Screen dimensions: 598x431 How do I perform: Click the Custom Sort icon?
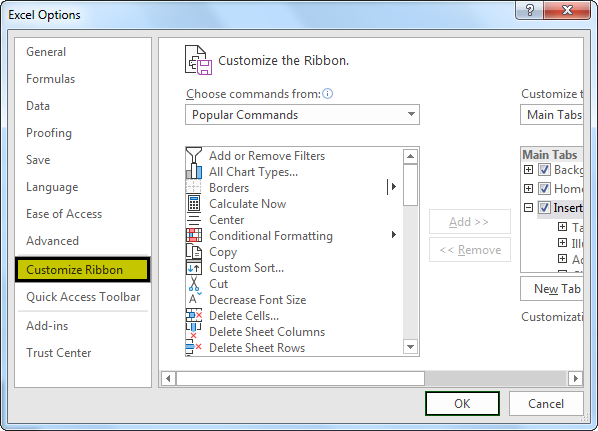point(194,268)
